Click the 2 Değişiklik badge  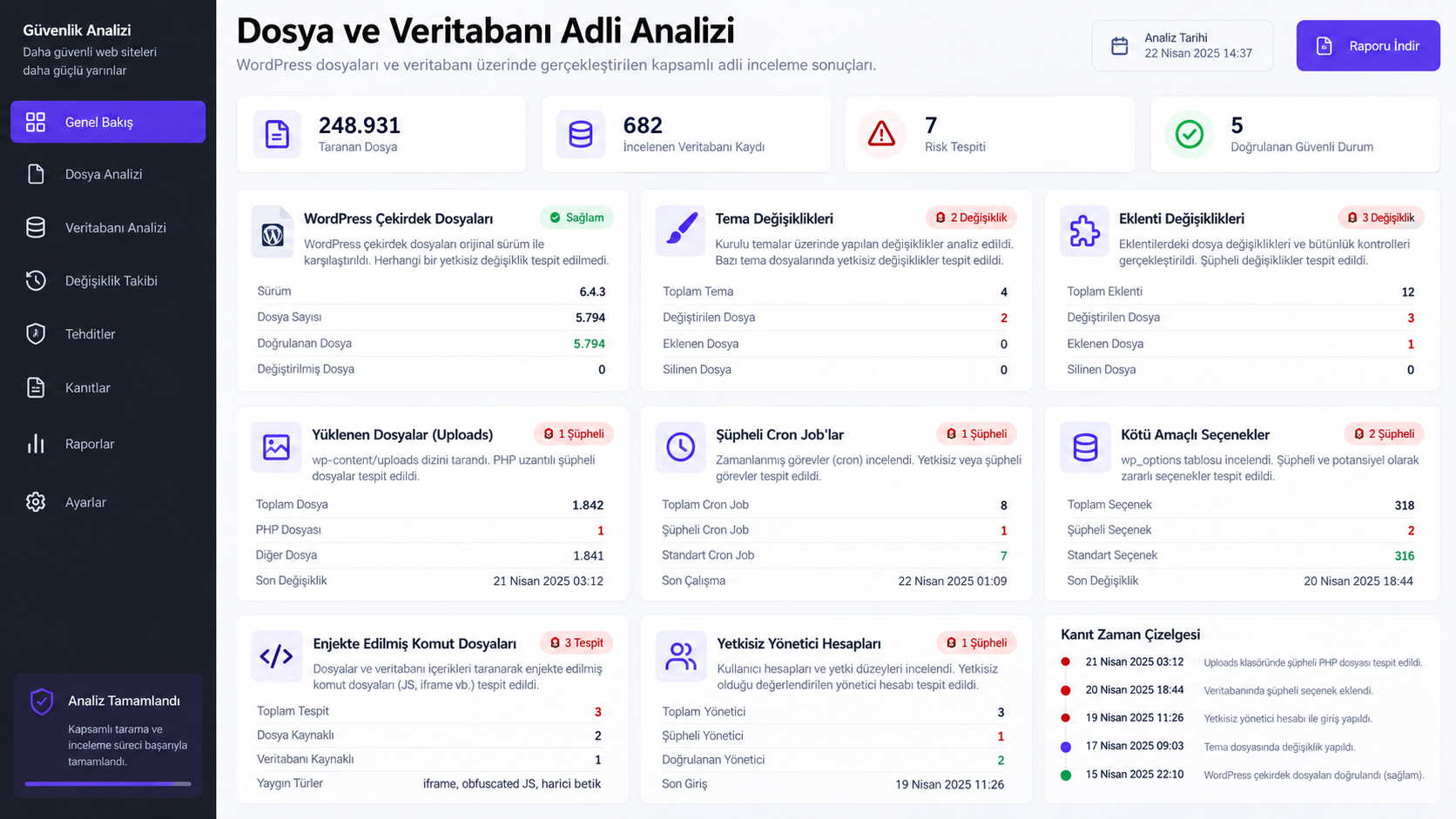(x=971, y=218)
